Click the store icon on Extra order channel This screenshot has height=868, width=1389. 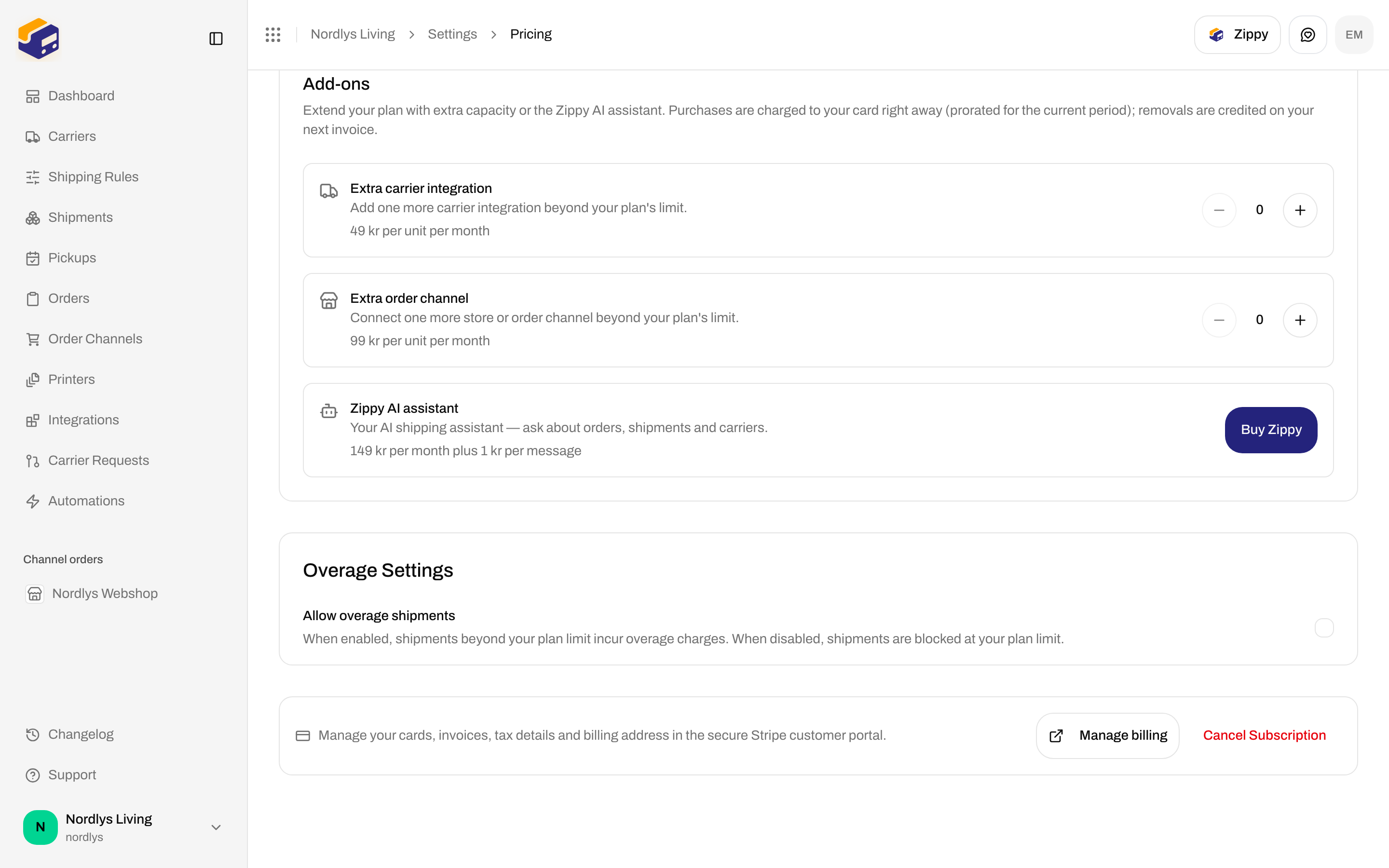tap(329, 300)
